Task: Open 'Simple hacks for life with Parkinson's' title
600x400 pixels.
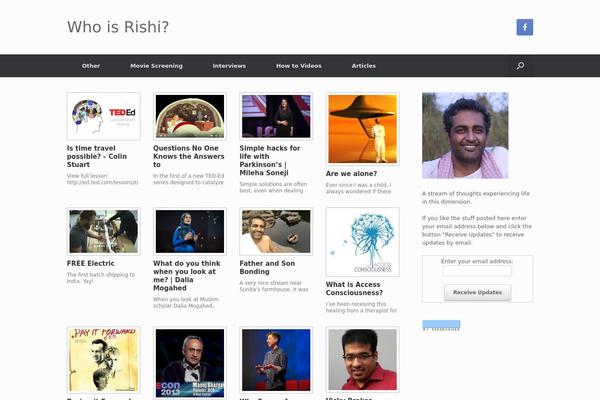Action: (270, 160)
